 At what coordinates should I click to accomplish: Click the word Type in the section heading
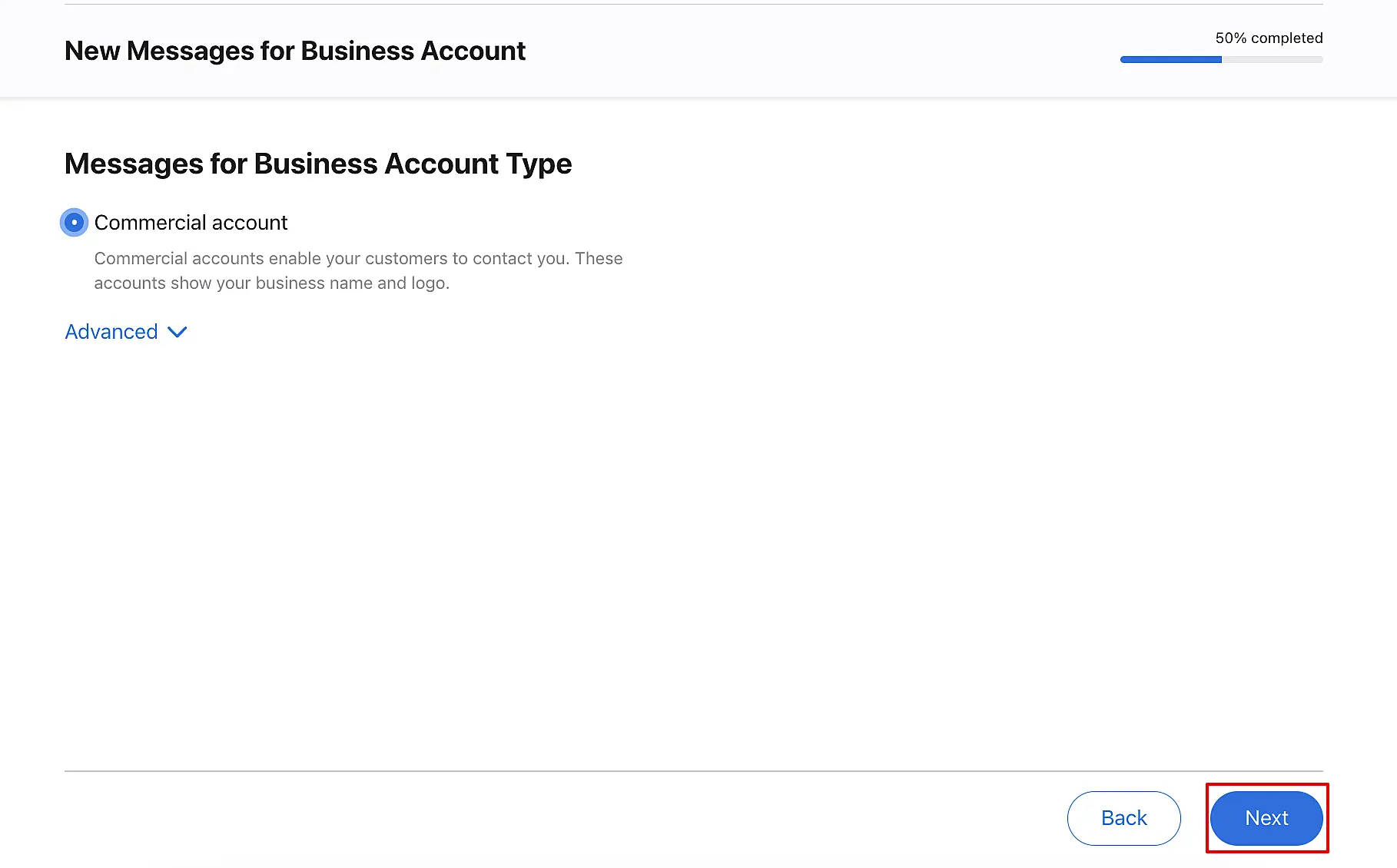539,164
